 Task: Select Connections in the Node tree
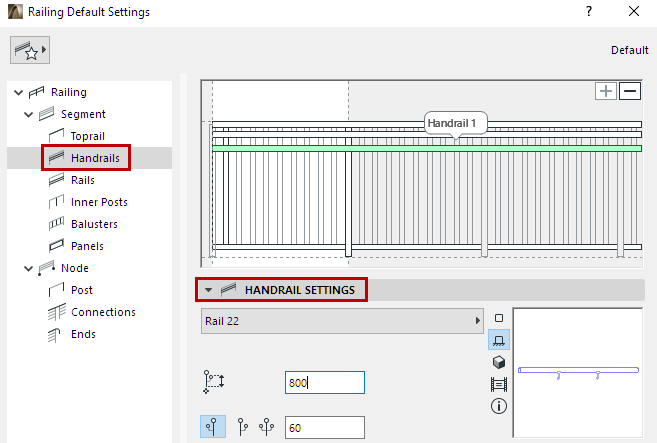point(103,312)
